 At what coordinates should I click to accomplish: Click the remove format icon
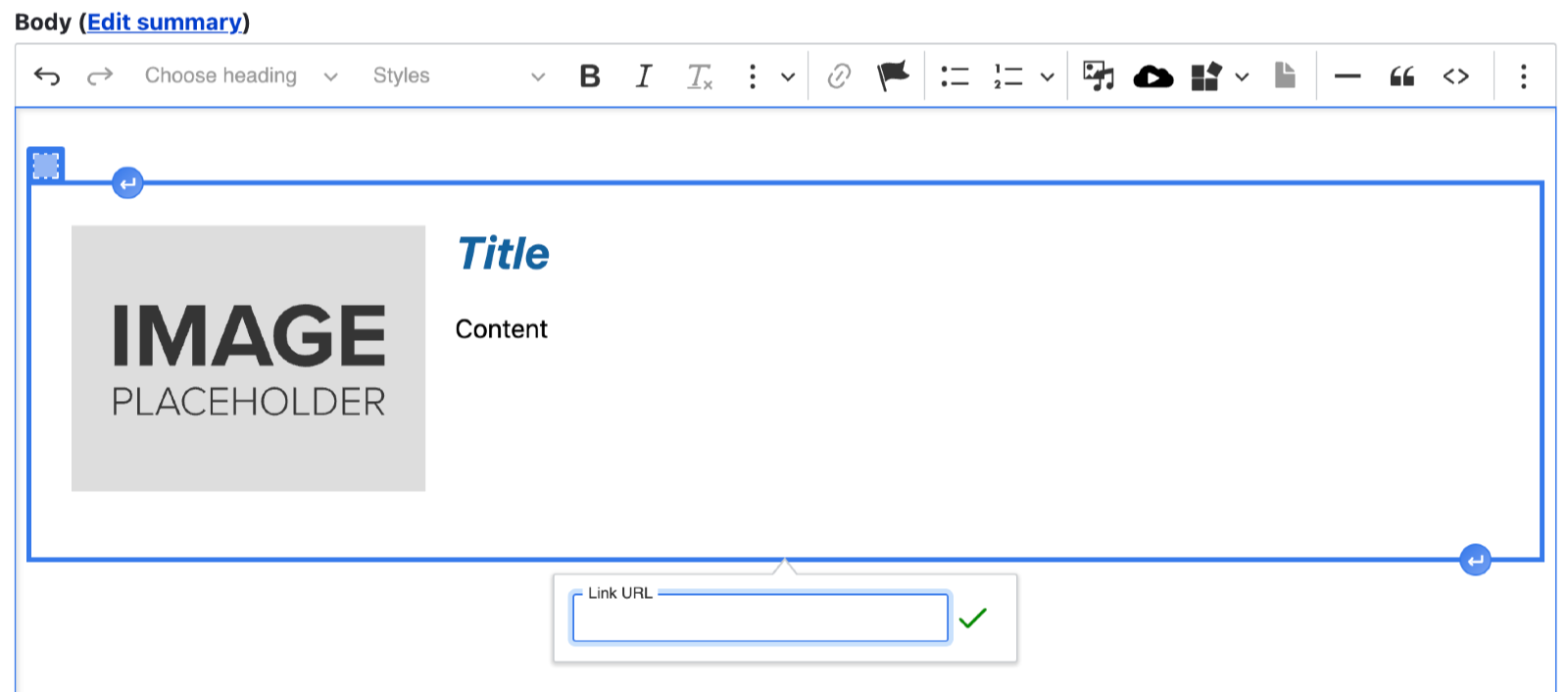click(x=700, y=76)
